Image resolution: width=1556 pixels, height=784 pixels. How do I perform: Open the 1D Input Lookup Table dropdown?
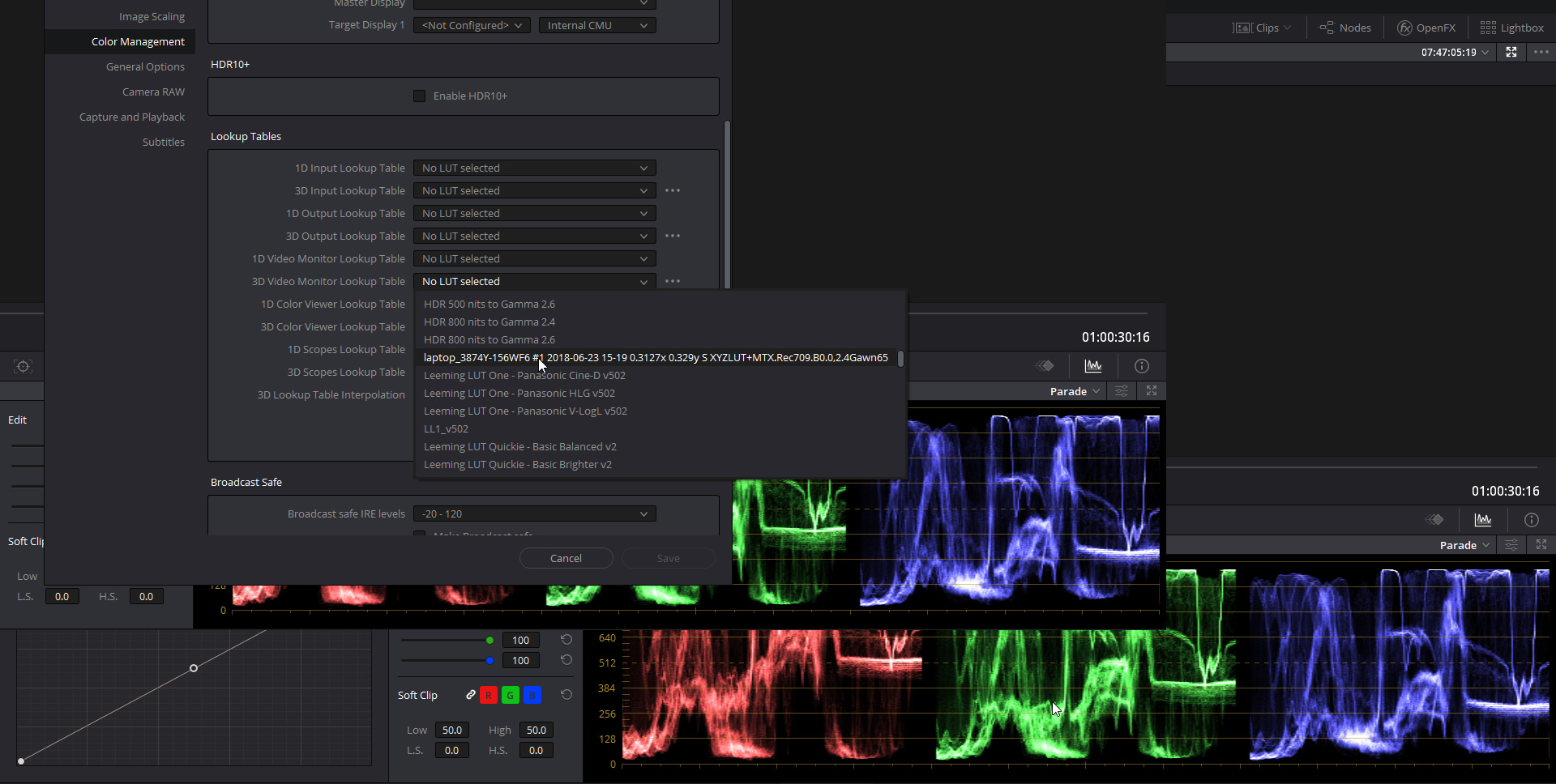(x=535, y=168)
